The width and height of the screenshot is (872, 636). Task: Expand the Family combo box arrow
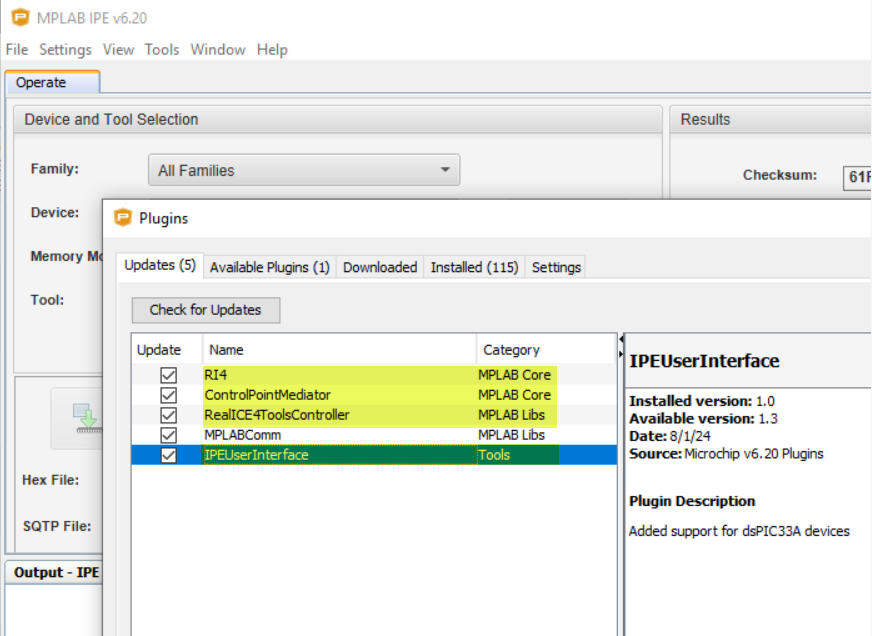pos(444,169)
